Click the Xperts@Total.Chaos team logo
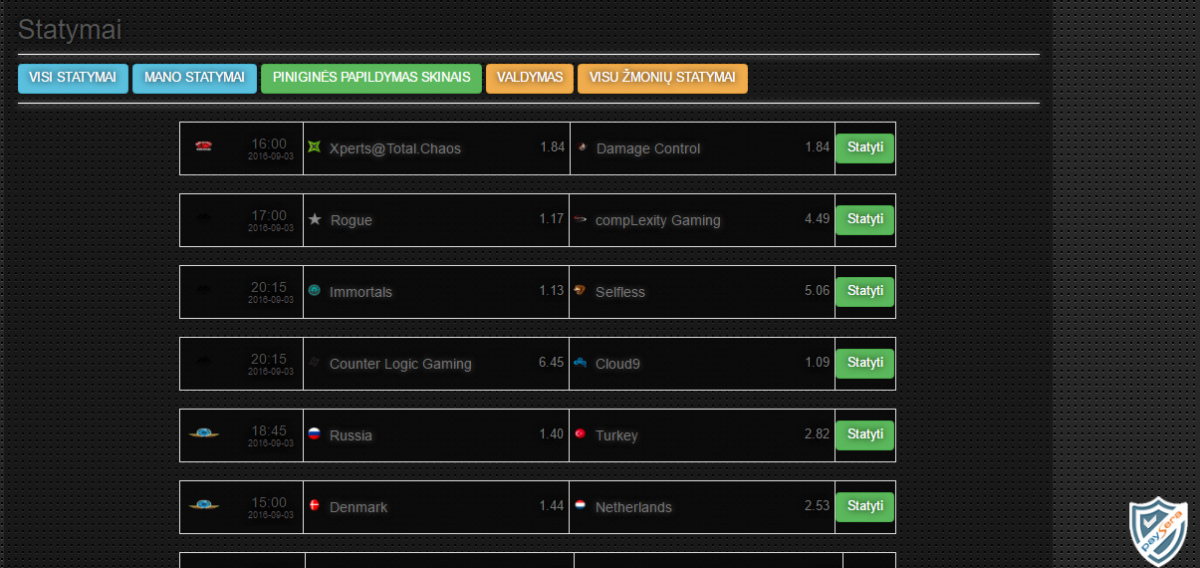1200x568 pixels. click(x=314, y=147)
